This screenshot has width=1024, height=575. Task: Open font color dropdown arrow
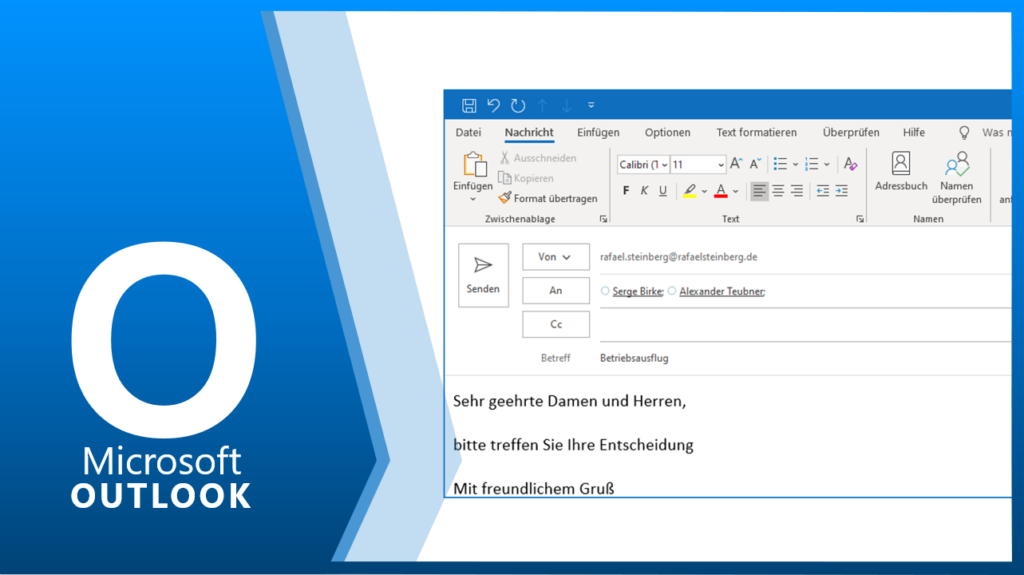click(735, 191)
